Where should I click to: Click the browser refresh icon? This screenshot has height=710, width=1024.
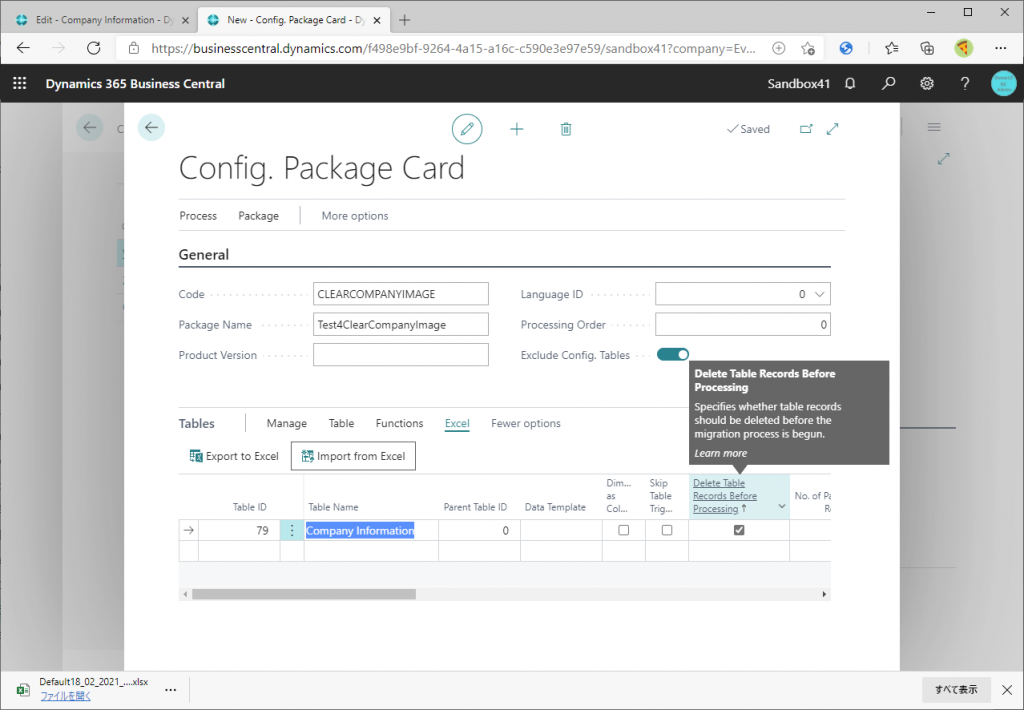click(94, 48)
